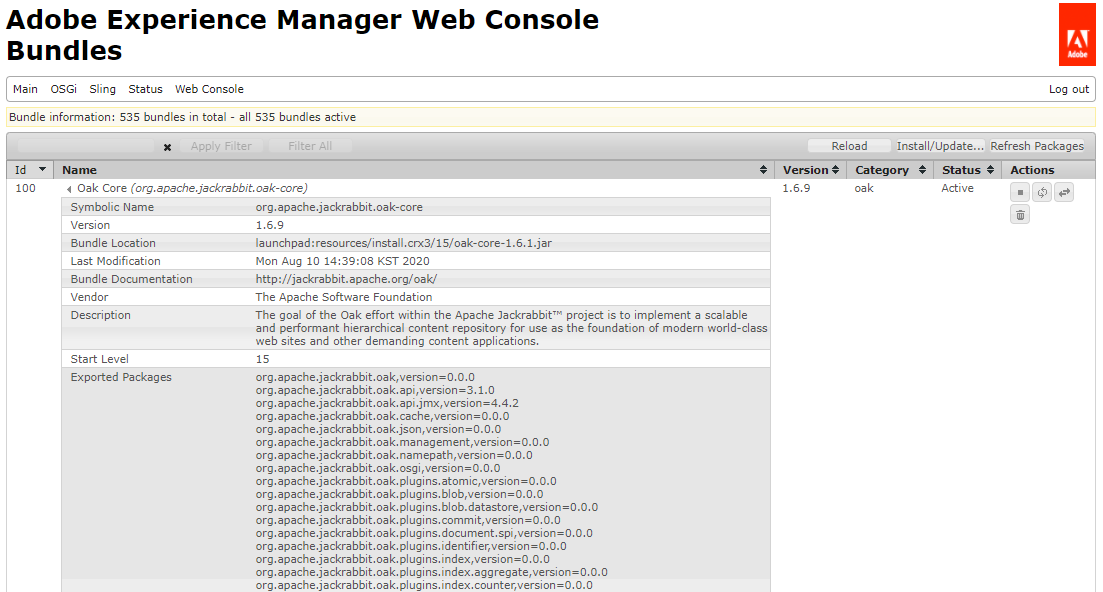Image resolution: width=1103 pixels, height=592 pixels.
Task: Open the Install/Update dialog
Action: tap(940, 146)
